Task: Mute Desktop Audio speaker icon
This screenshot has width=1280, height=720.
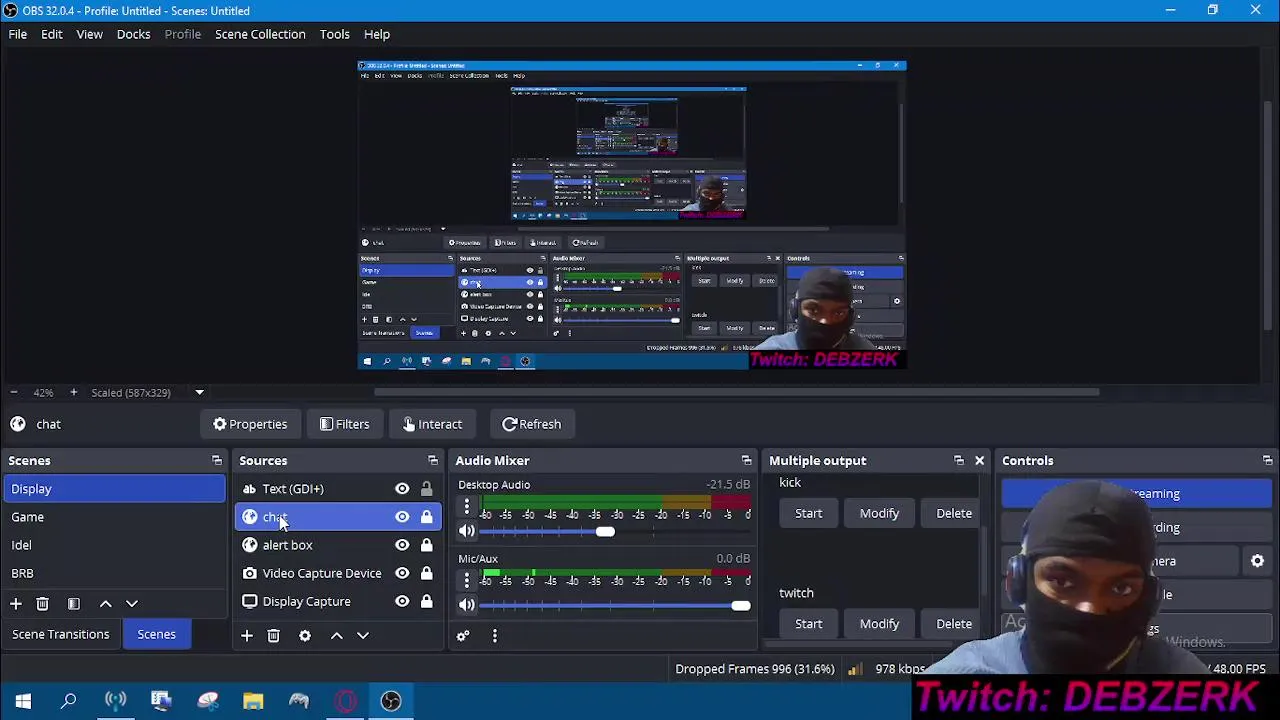Action: pos(466,531)
